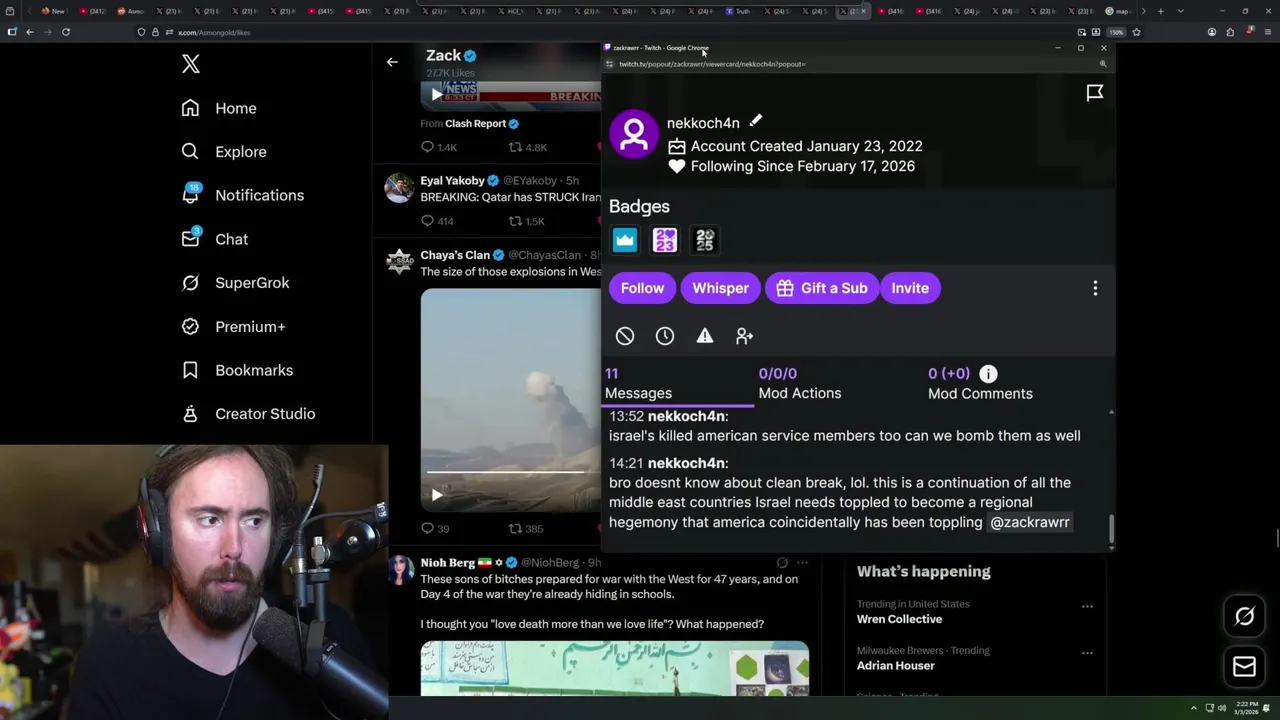1280x720 pixels.
Task: Open Explore in X sidebar
Action: click(241, 152)
